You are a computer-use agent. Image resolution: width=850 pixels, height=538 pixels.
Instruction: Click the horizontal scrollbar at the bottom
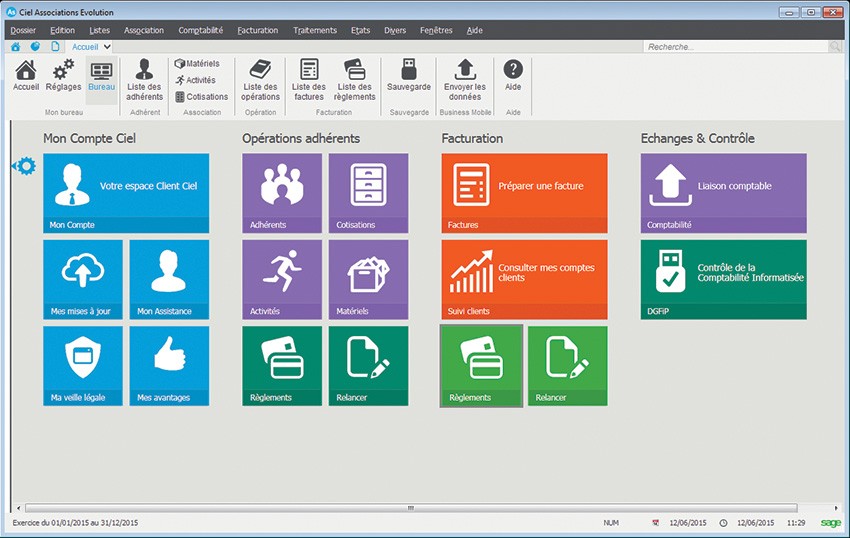pyautogui.click(x=410, y=508)
